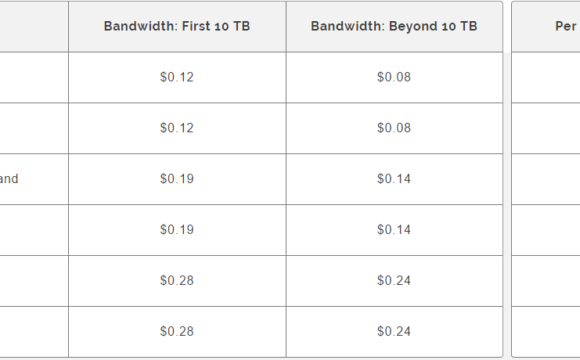Select the fifth-row $0.24 price cell
The image size is (580, 360).
click(x=394, y=281)
